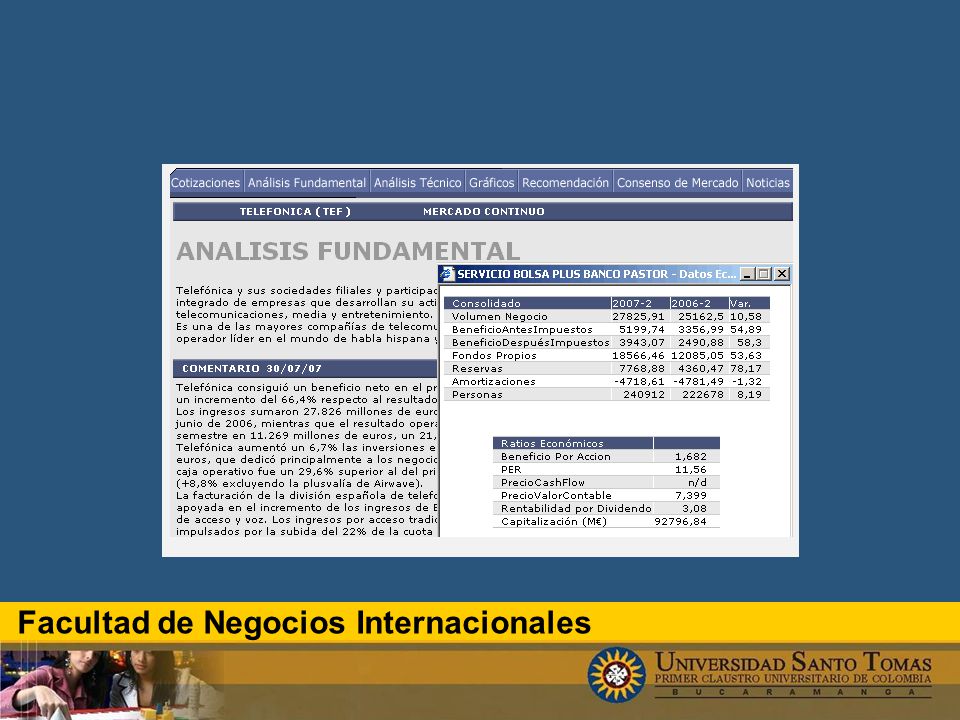Click PrecioValorContable value 7,399

coord(691,495)
